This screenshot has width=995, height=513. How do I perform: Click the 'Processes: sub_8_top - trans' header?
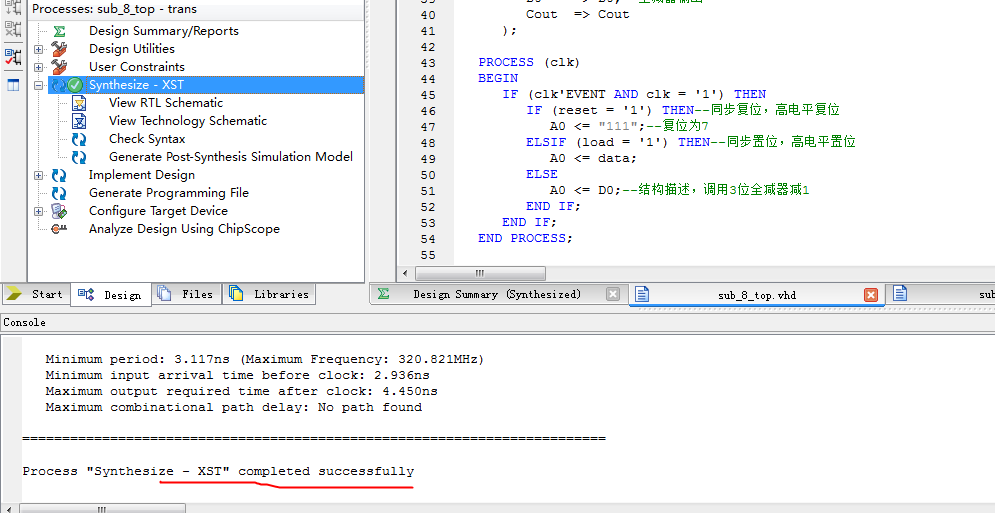pyautogui.click(x=114, y=9)
